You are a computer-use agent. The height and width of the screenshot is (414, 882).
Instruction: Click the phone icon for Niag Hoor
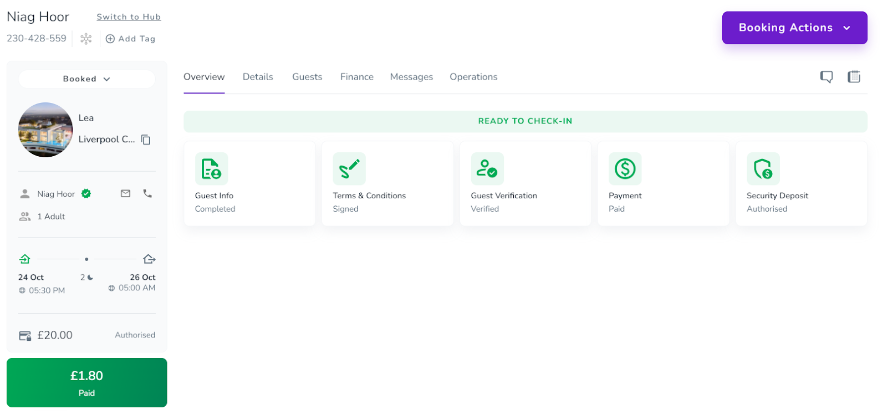[x=148, y=194]
